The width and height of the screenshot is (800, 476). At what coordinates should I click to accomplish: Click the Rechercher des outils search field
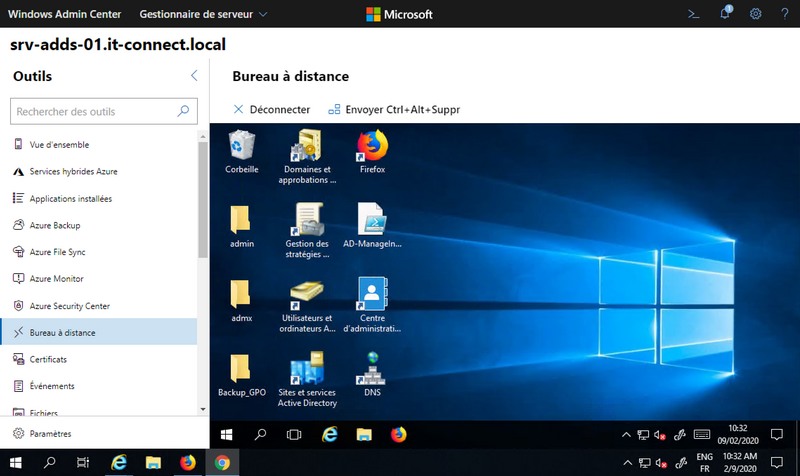pos(95,112)
